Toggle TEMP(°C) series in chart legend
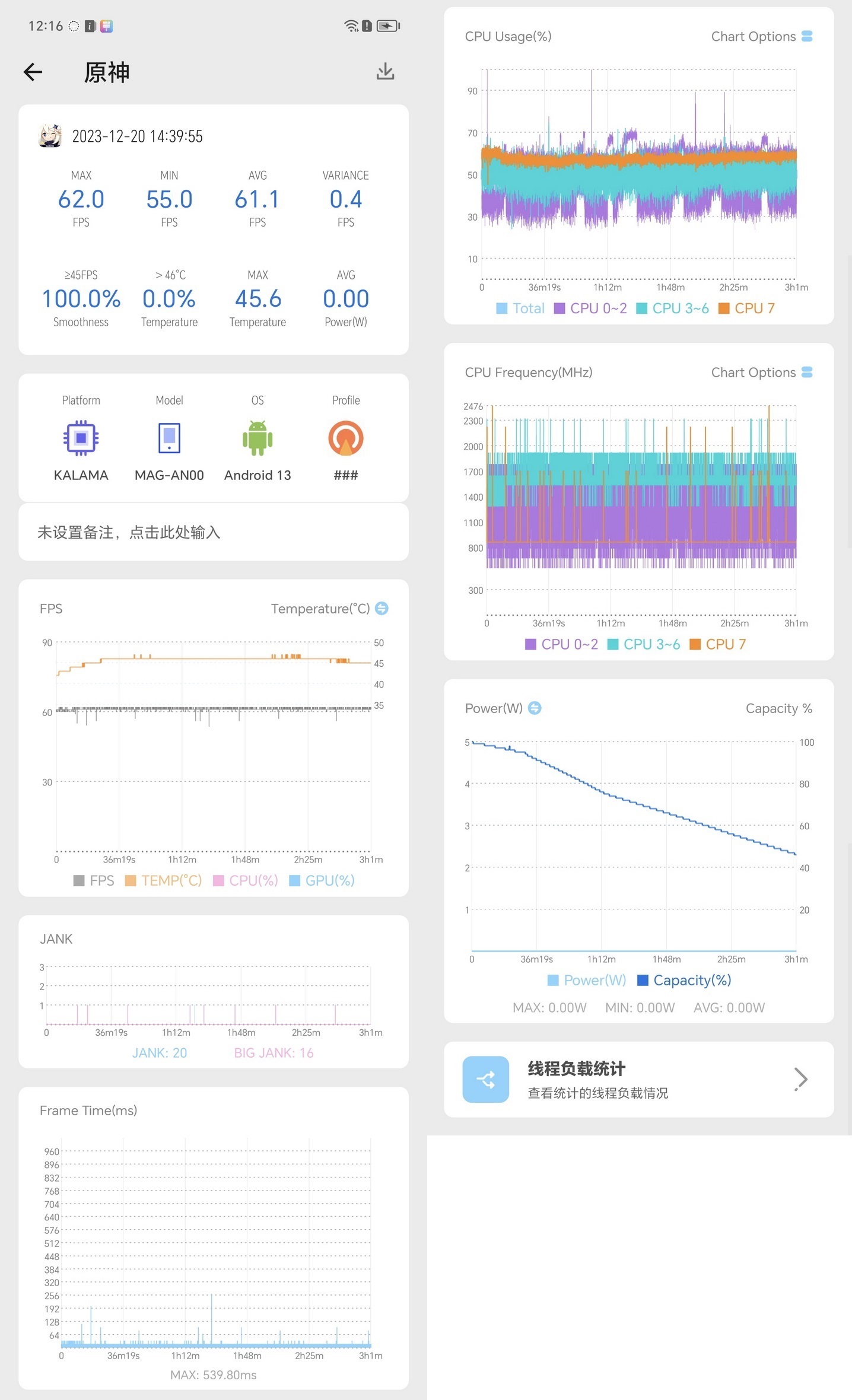 coord(164,881)
